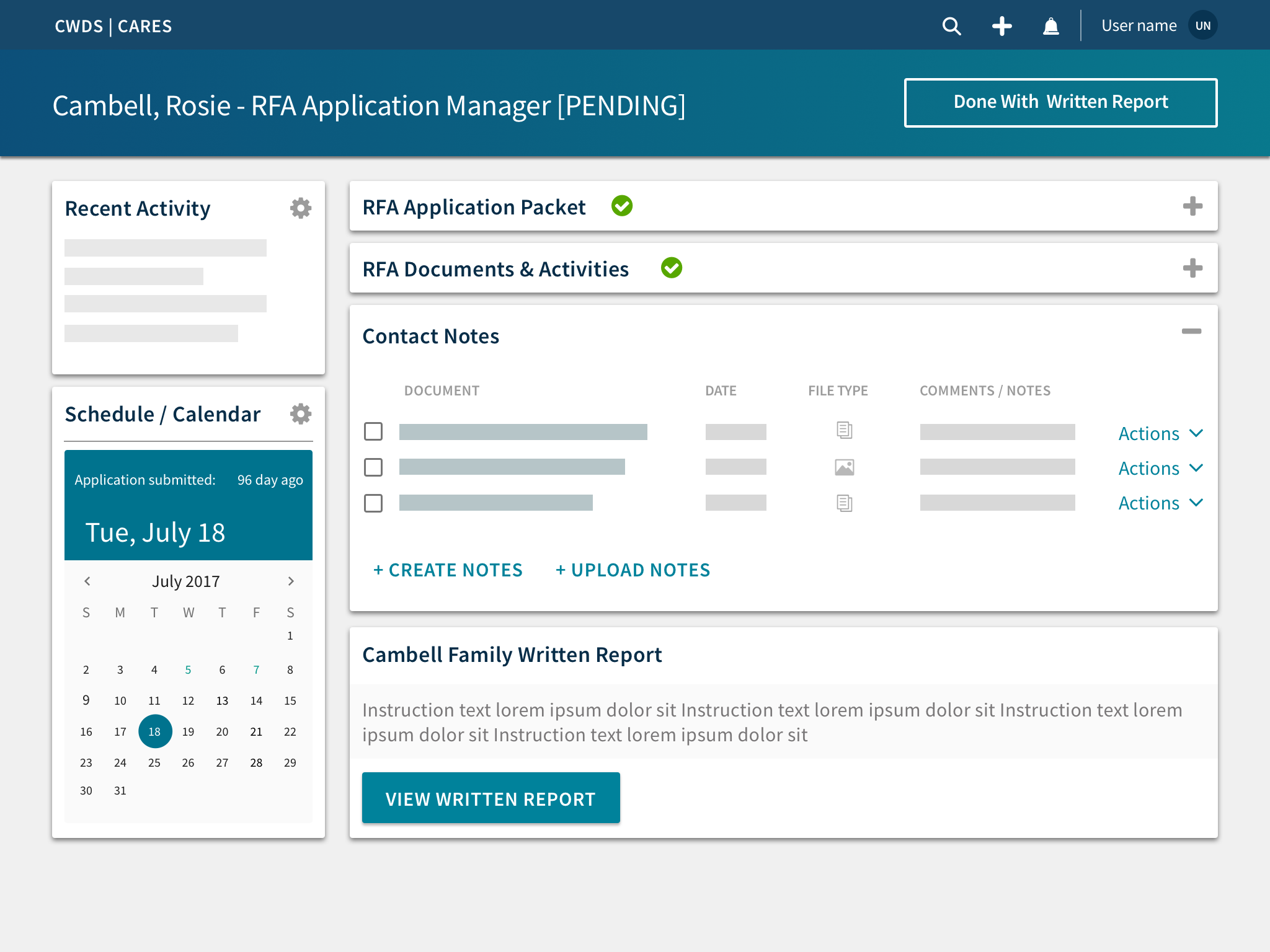Open Actions dropdown for third note
The width and height of the screenshot is (1270, 952).
pos(1160,503)
